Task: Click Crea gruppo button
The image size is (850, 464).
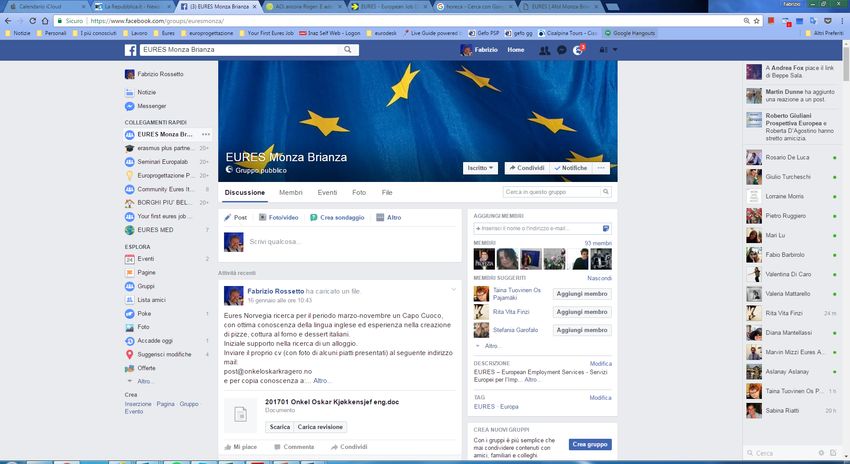Action: point(590,444)
